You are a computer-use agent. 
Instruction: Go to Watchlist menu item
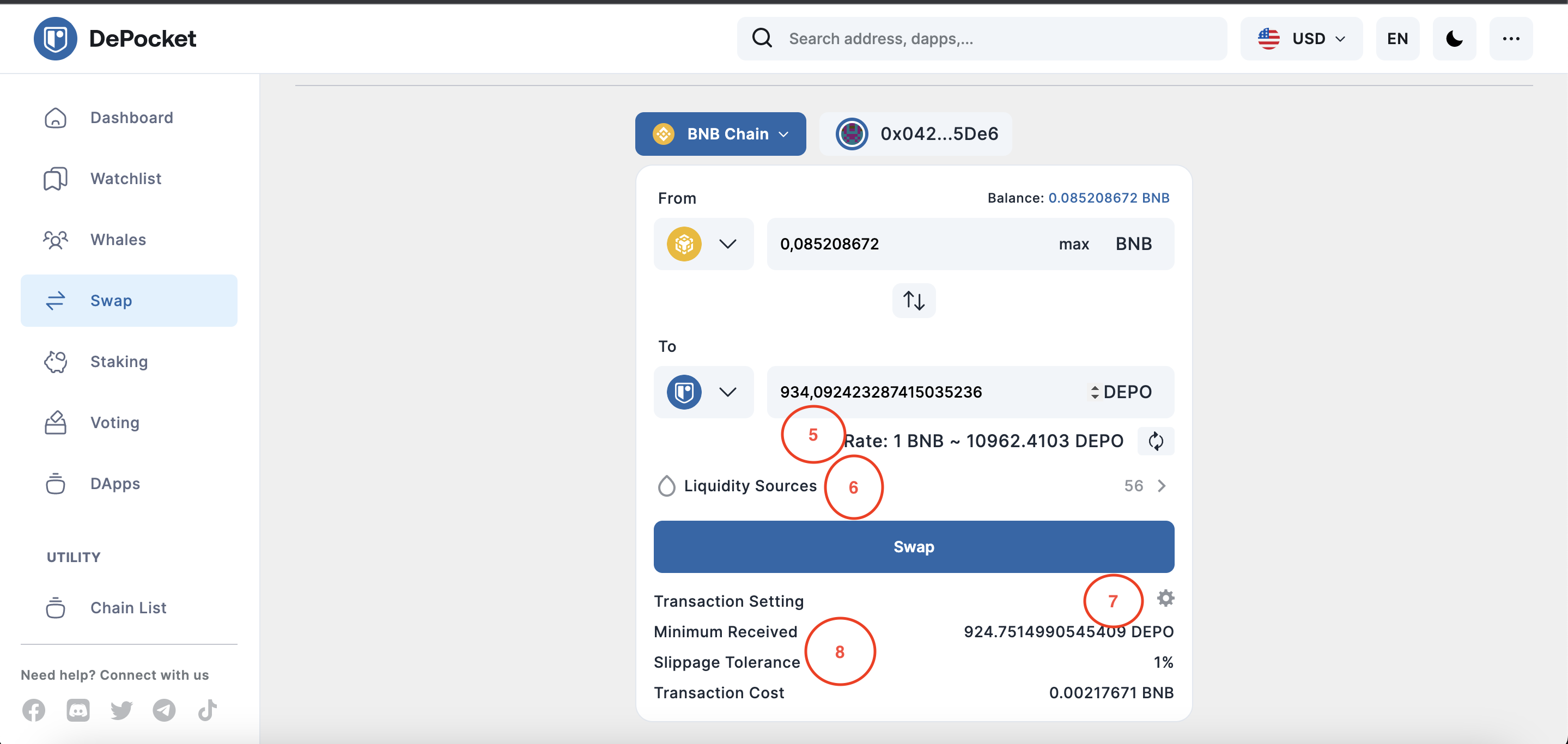pos(129,178)
